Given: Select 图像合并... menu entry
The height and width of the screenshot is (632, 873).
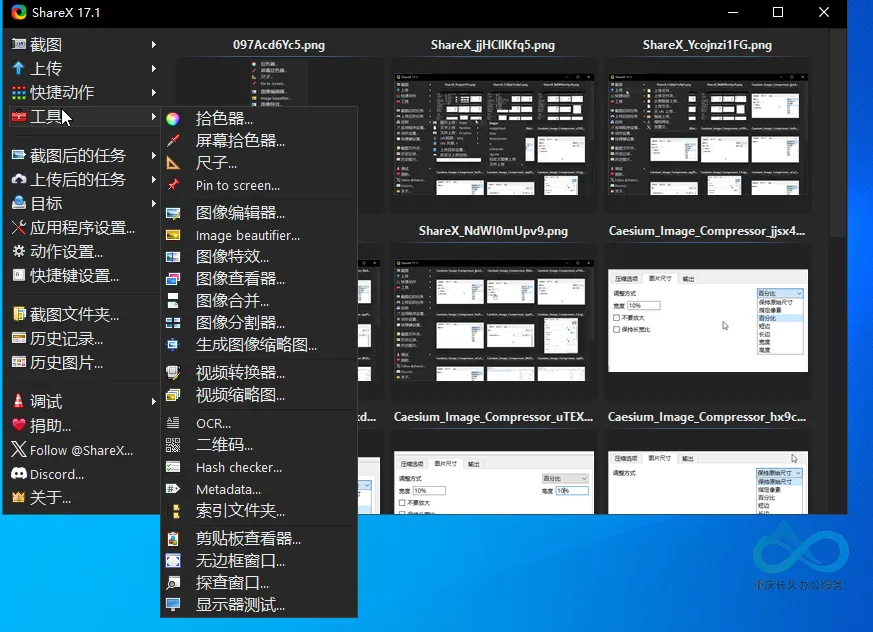Looking at the screenshot, I should click(259, 301).
